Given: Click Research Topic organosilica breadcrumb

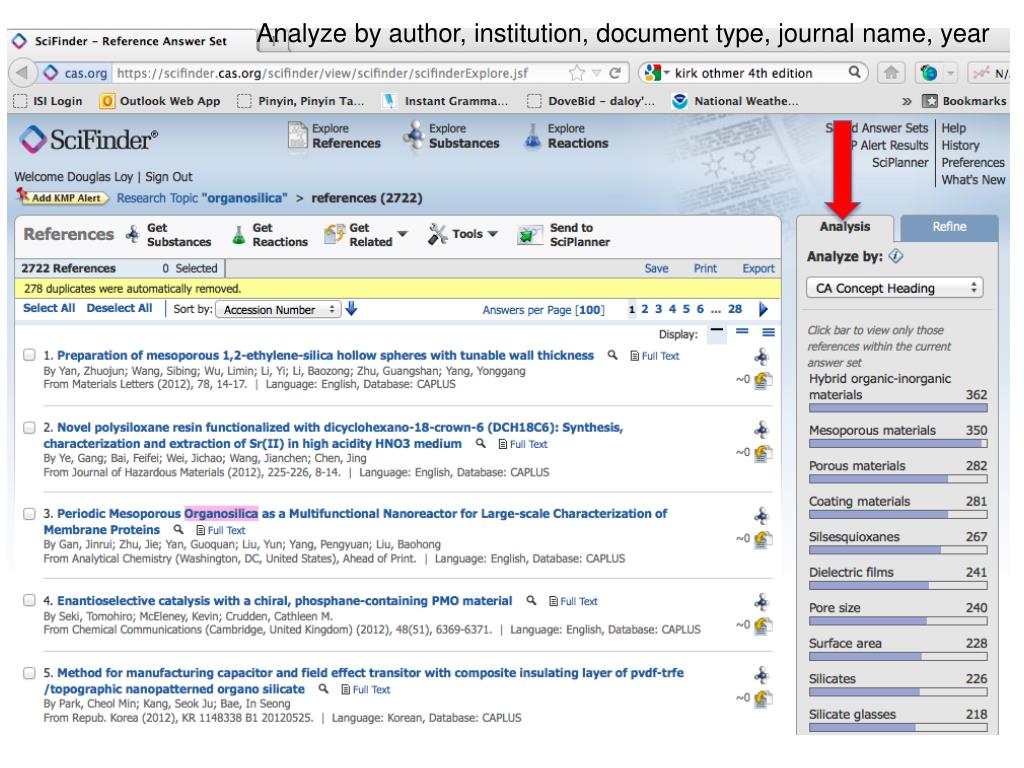Looking at the screenshot, I should click(x=202, y=197).
